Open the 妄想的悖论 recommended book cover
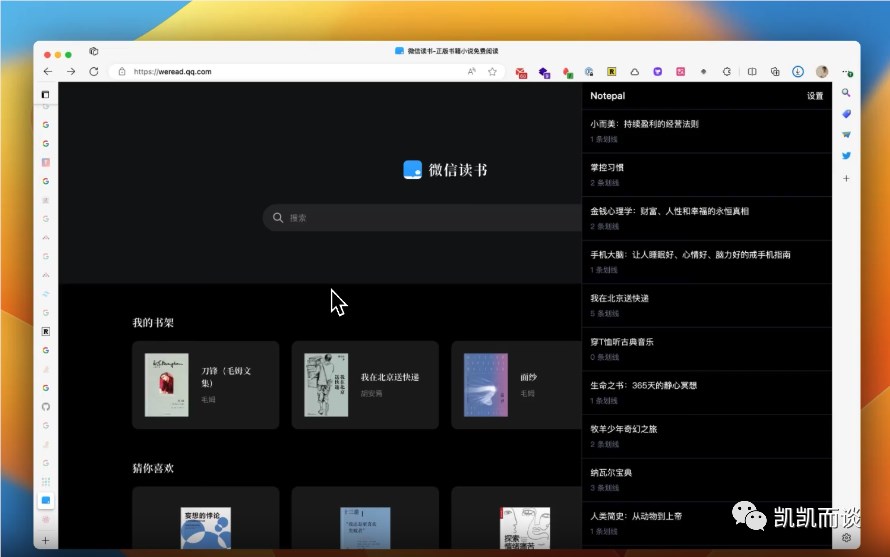890x557 pixels. pyautogui.click(x=205, y=527)
